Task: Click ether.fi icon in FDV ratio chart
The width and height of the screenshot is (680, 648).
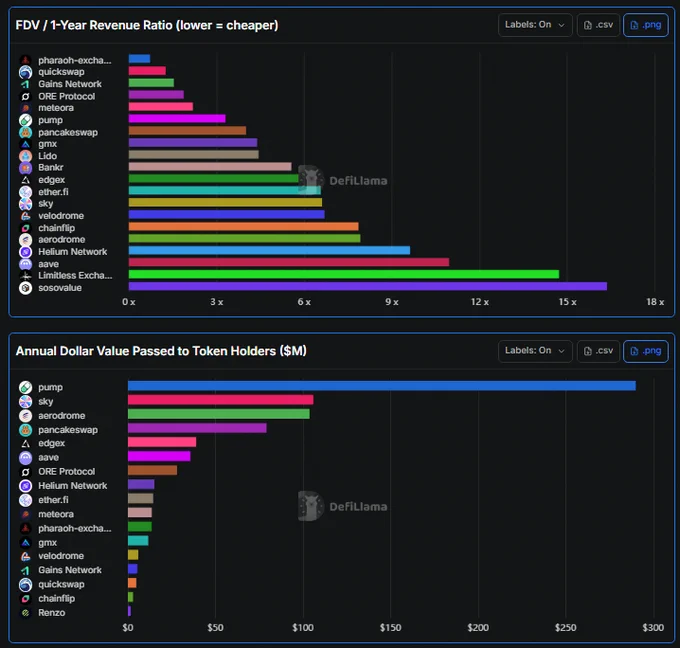Action: coord(26,192)
